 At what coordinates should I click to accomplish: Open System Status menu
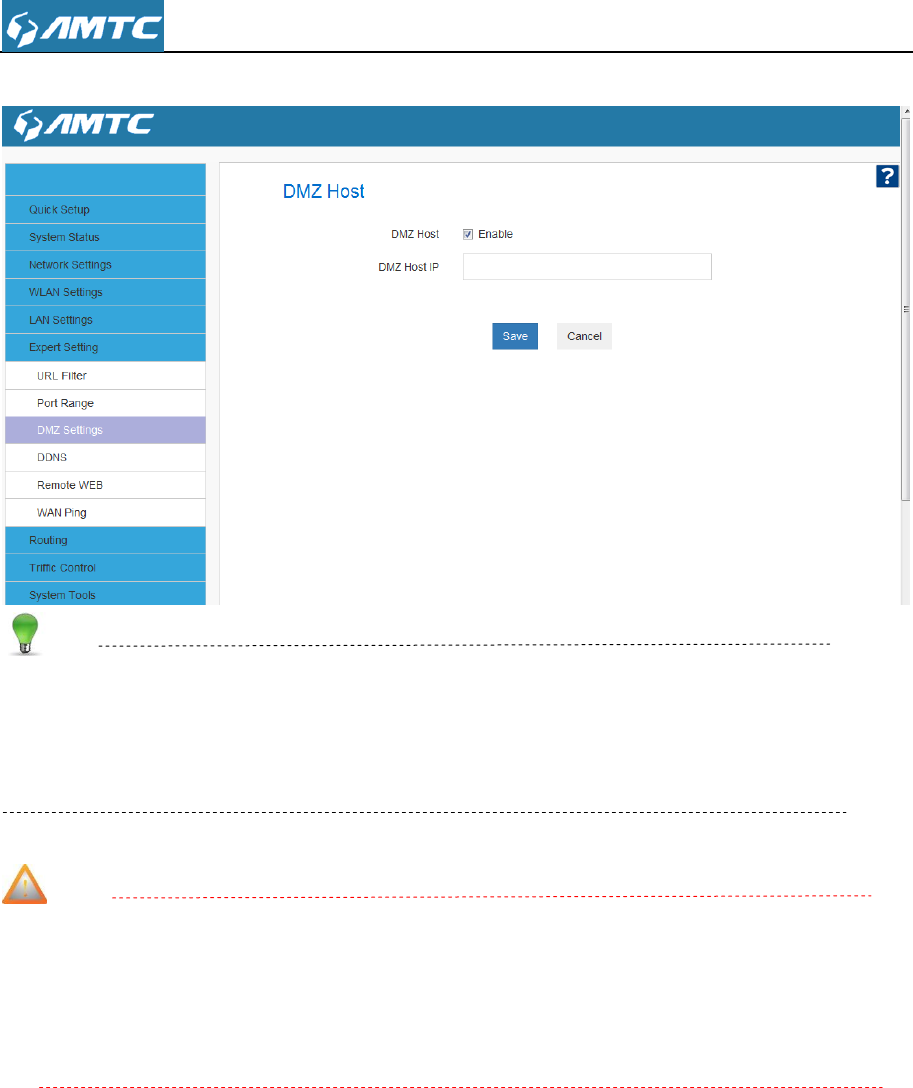[x=105, y=237]
